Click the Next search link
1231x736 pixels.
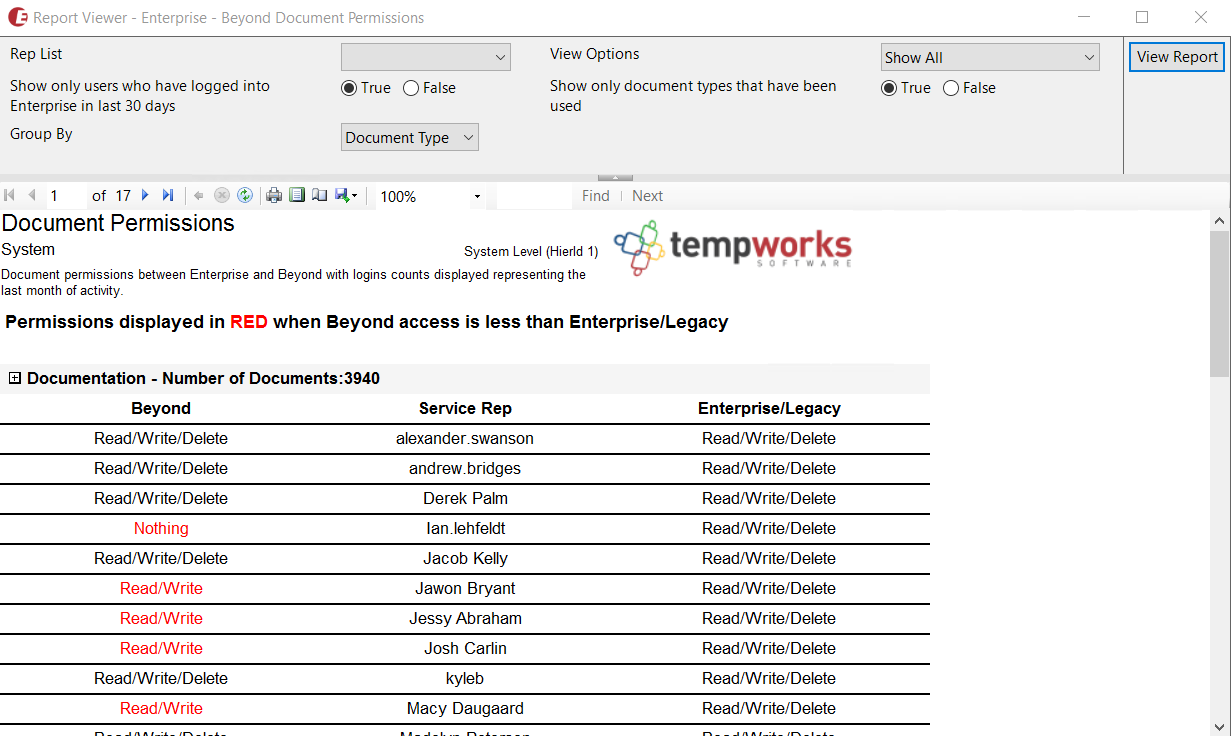(647, 196)
